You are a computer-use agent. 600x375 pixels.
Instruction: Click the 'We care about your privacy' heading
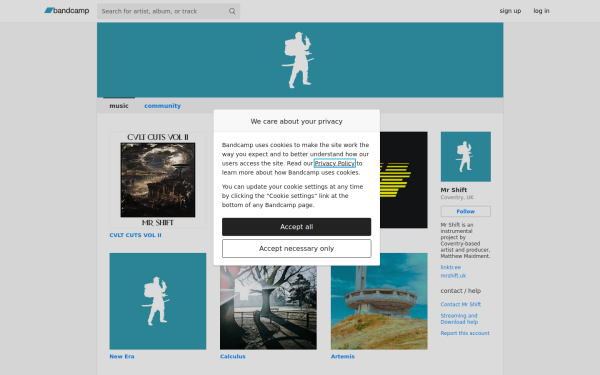pyautogui.click(x=297, y=121)
